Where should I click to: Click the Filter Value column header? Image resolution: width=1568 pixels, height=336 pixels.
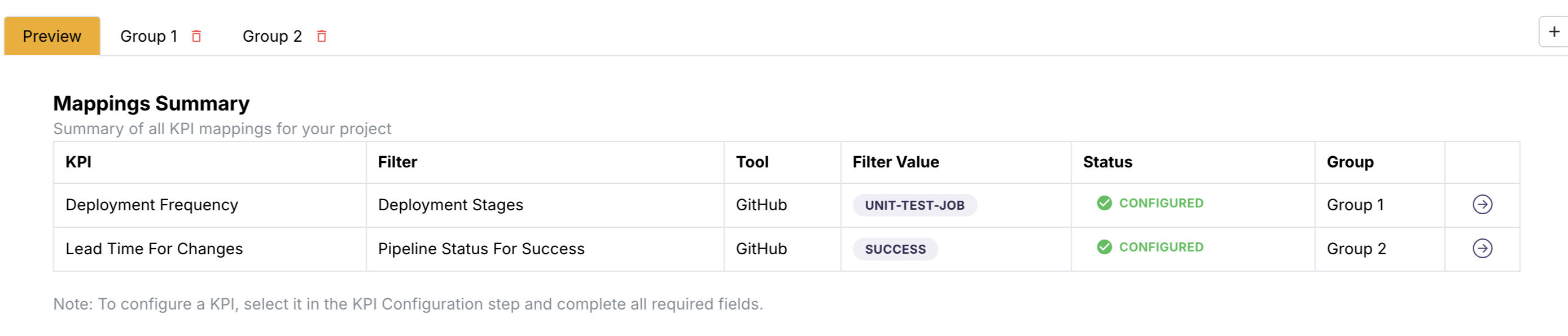coord(895,162)
